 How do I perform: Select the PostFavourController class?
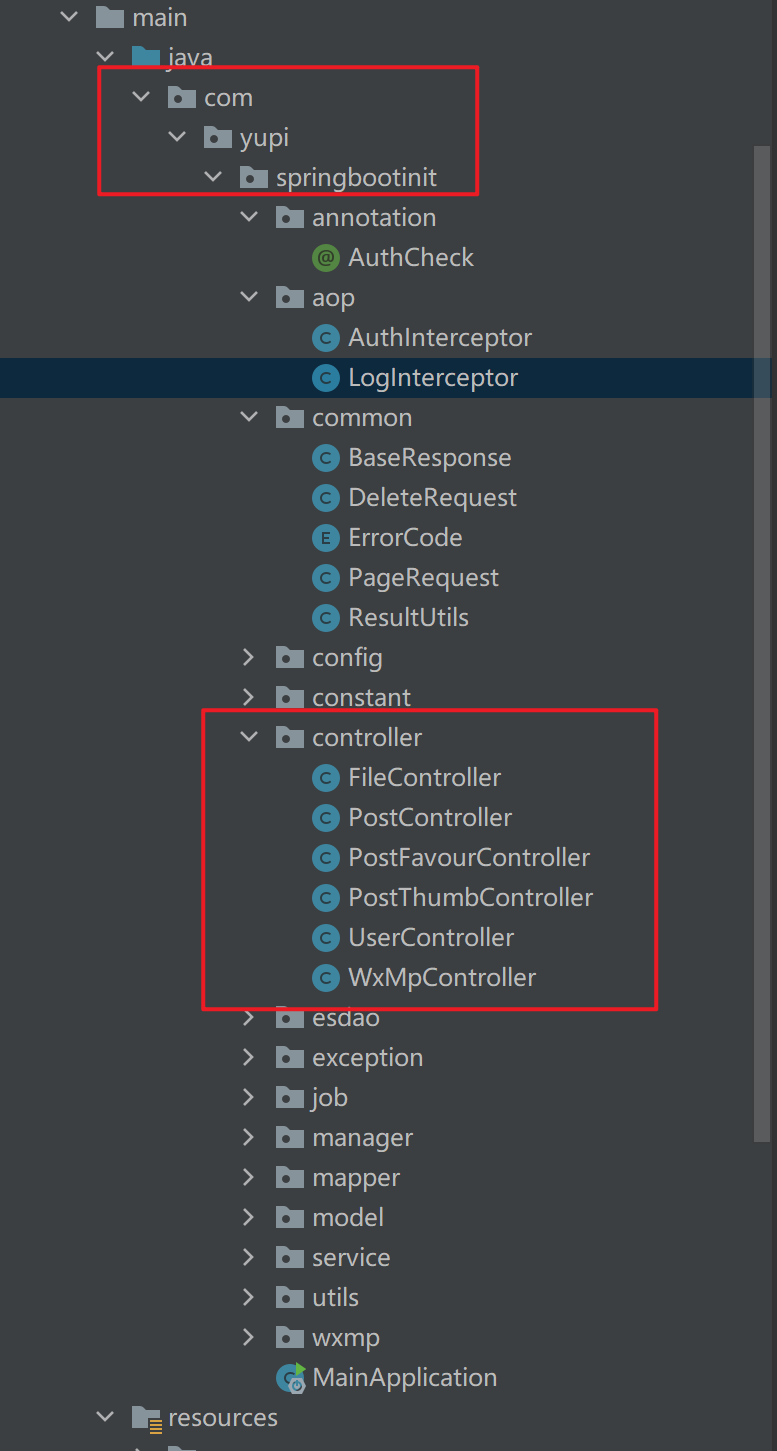[469, 858]
